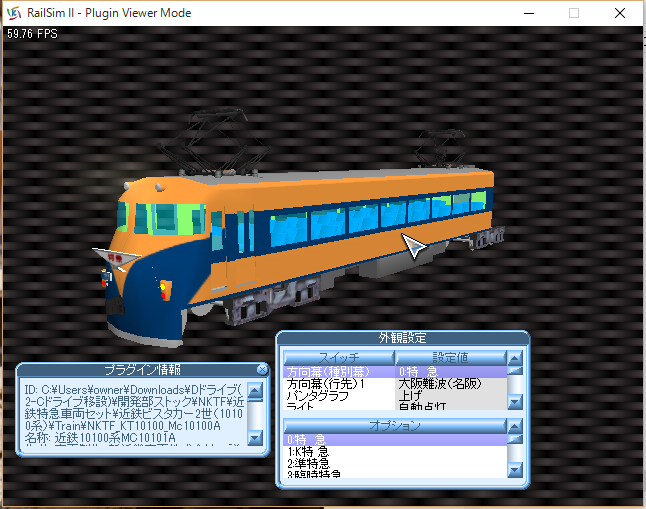The width and height of the screenshot is (646, 509).
Task: Click the up arrow of the オプション list
Action: pyautogui.click(x=515, y=426)
